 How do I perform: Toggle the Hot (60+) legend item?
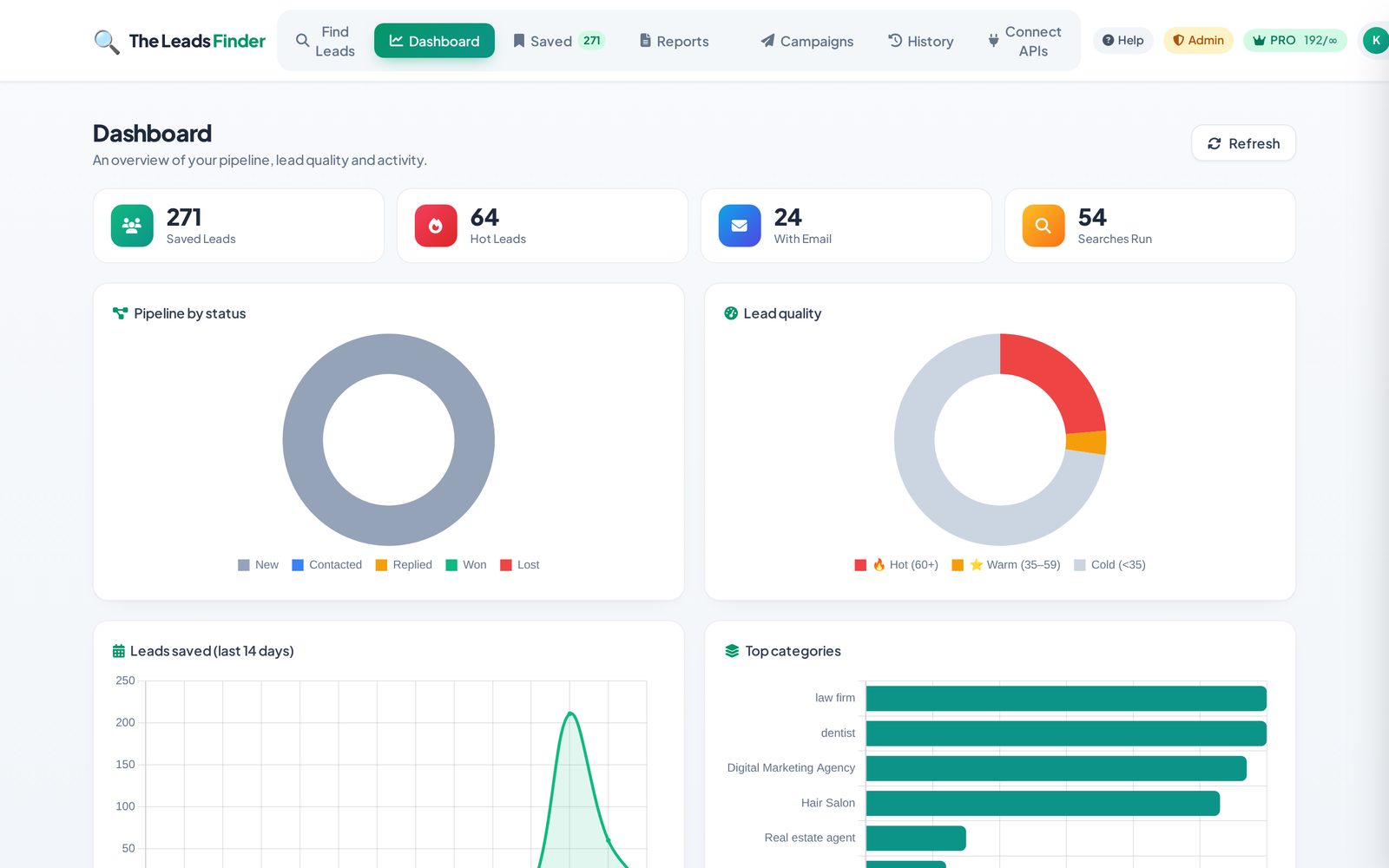pyautogui.click(x=896, y=565)
